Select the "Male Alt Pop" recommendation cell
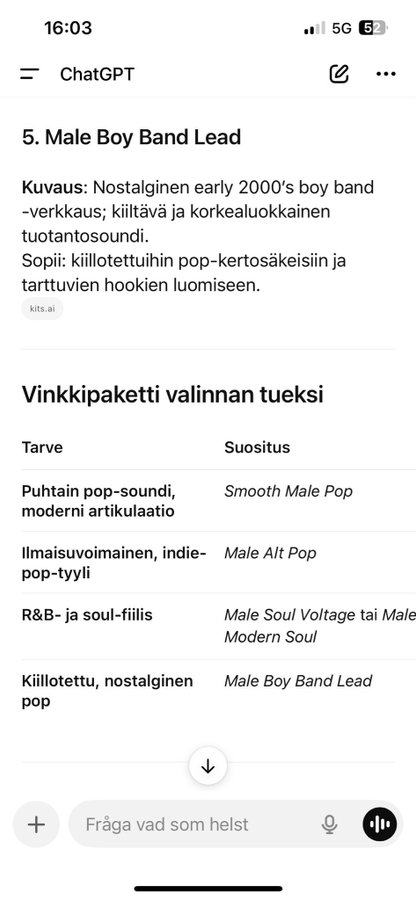 270,553
